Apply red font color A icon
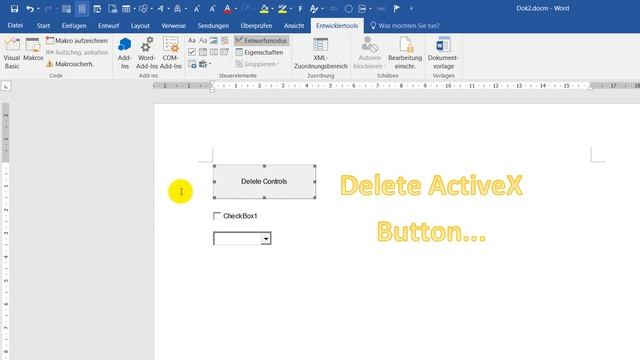Image resolution: width=640 pixels, height=360 pixels. [x=228, y=9]
